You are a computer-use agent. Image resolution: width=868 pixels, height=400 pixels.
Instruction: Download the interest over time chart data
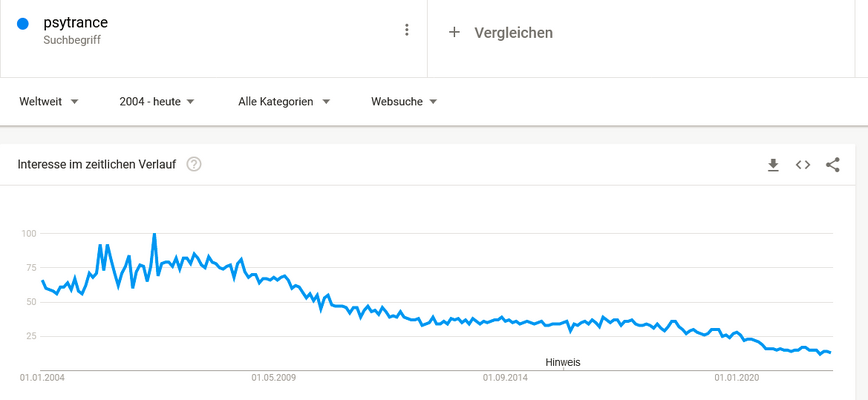pos(773,165)
